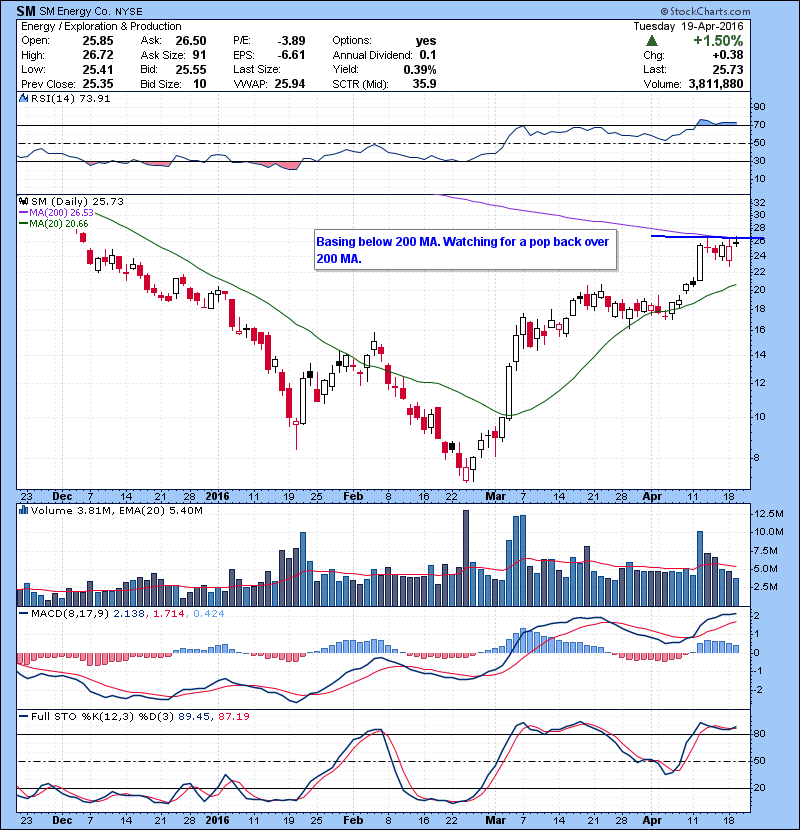Click the StockCharts.com copyright label
The height and width of the screenshot is (830, 800).
click(x=705, y=11)
